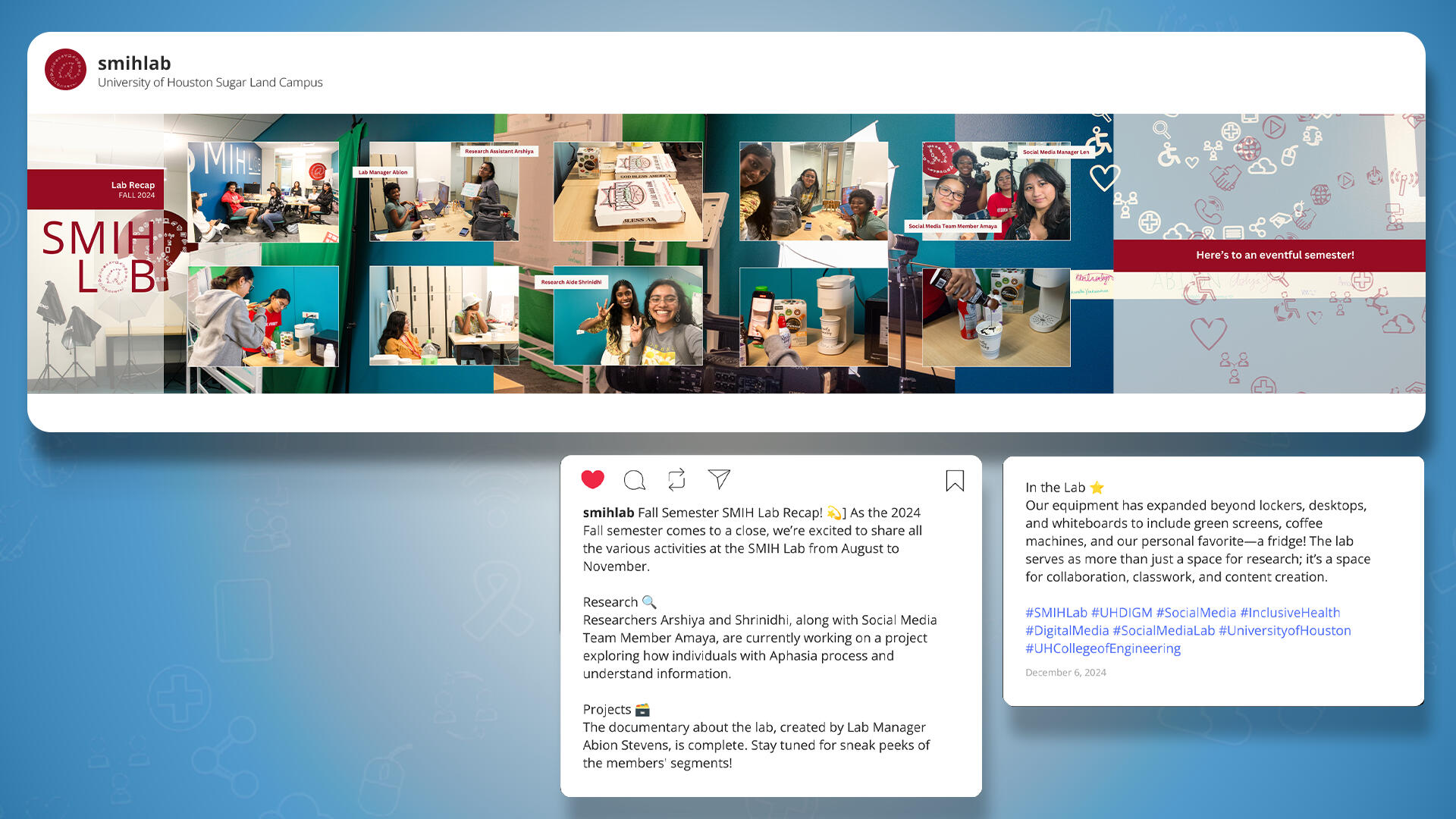This screenshot has width=1456, height=819.
Task: Click the #UHDIGM hashtag
Action: [x=1122, y=612]
